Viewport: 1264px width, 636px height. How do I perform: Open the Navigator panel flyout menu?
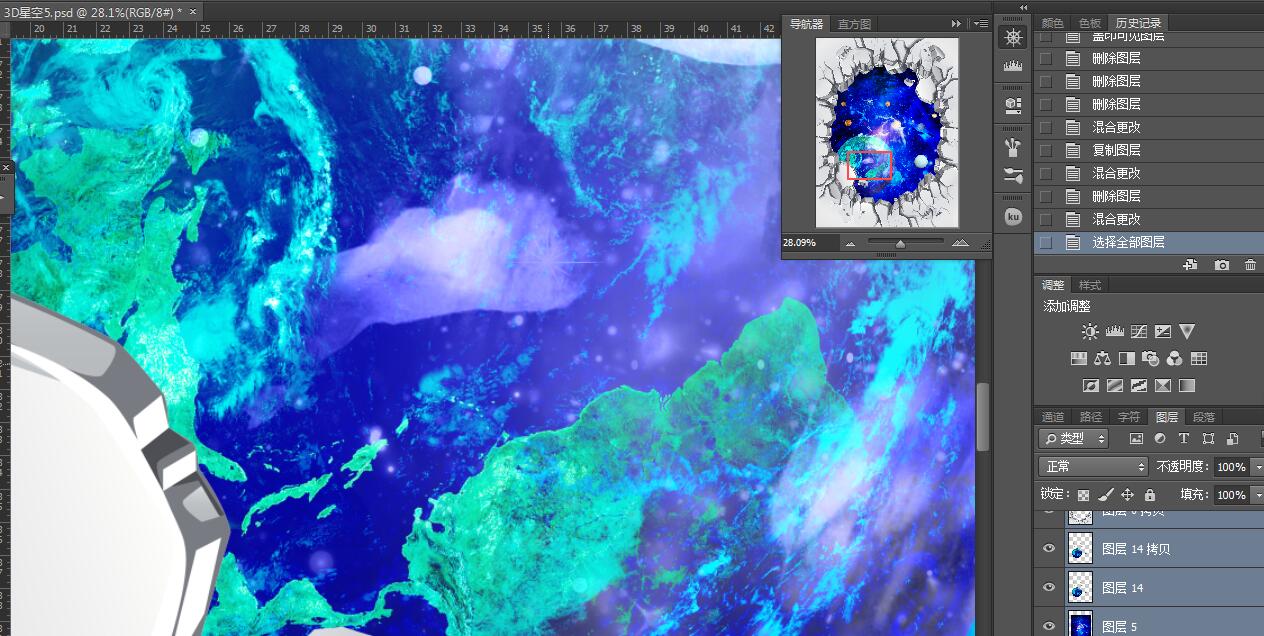coord(981,23)
